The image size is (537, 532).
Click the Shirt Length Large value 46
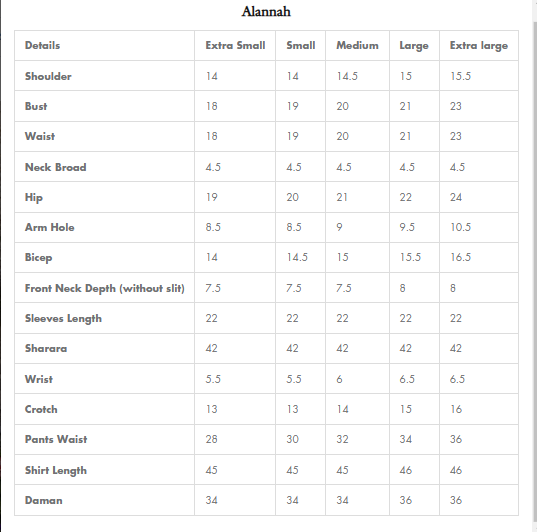click(x=406, y=470)
